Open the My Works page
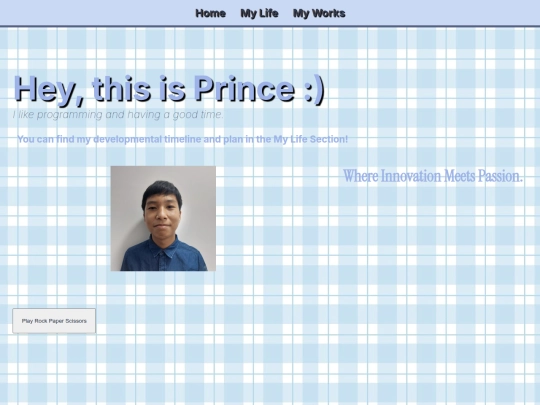Screen dimensions: 540x405 319,13
